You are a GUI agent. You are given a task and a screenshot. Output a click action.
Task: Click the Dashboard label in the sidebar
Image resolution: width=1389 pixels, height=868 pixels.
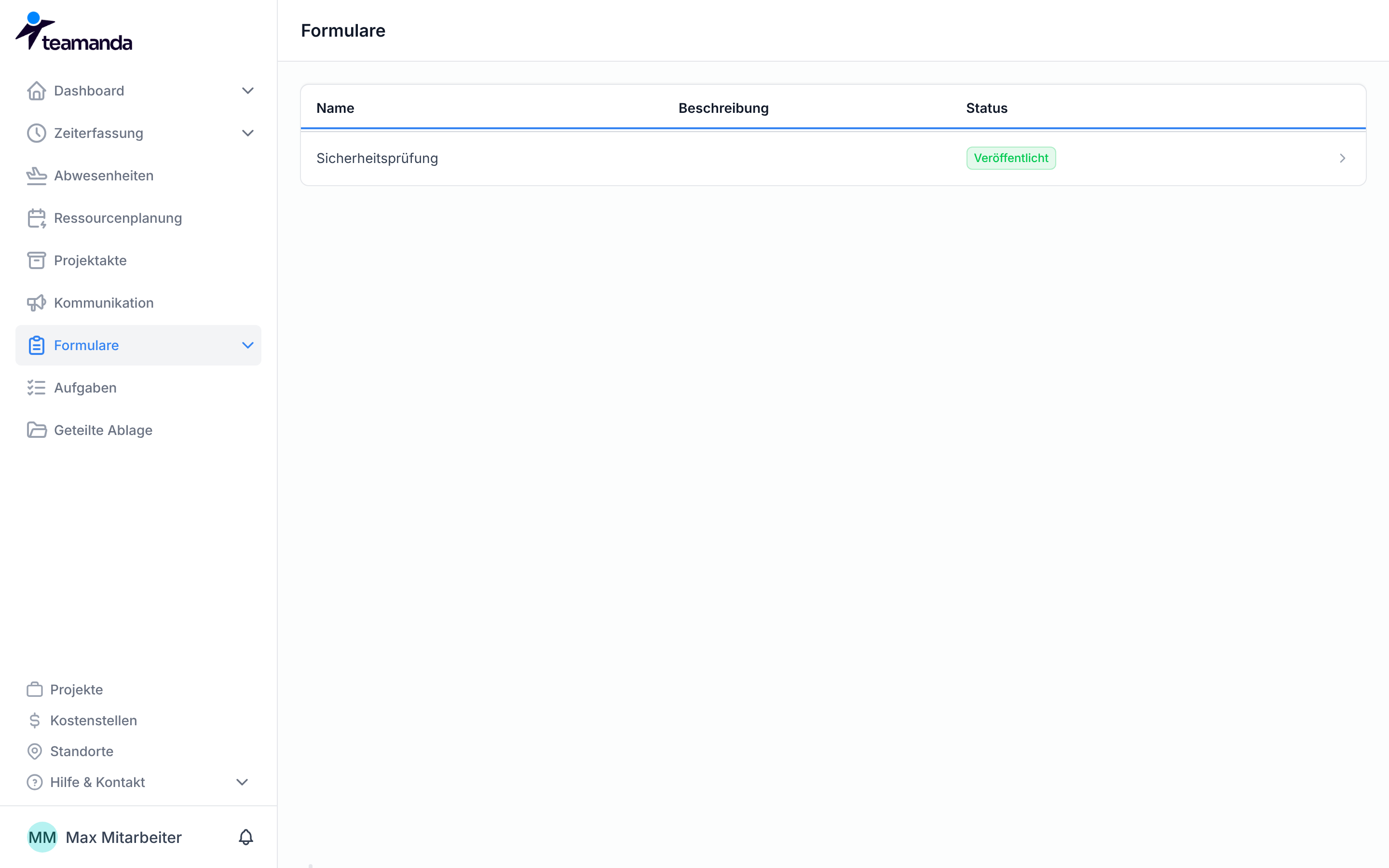89,91
